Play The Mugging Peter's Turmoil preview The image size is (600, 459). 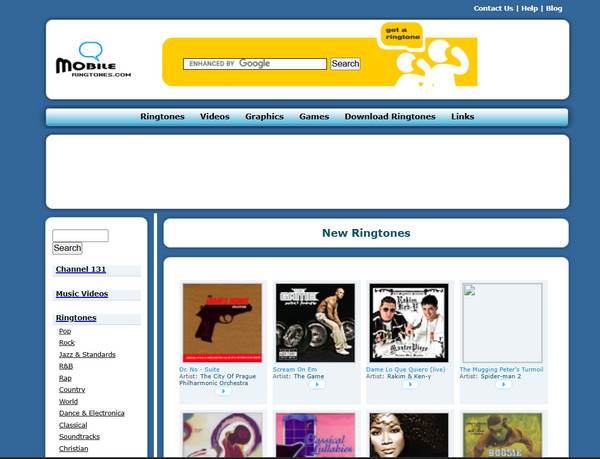[504, 384]
